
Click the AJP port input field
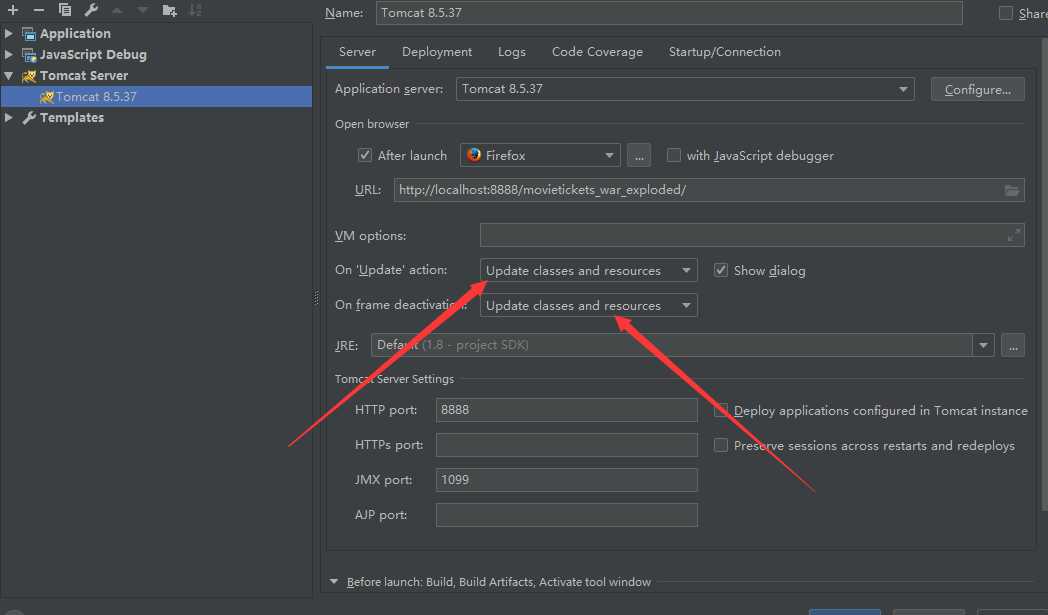pyautogui.click(x=567, y=515)
